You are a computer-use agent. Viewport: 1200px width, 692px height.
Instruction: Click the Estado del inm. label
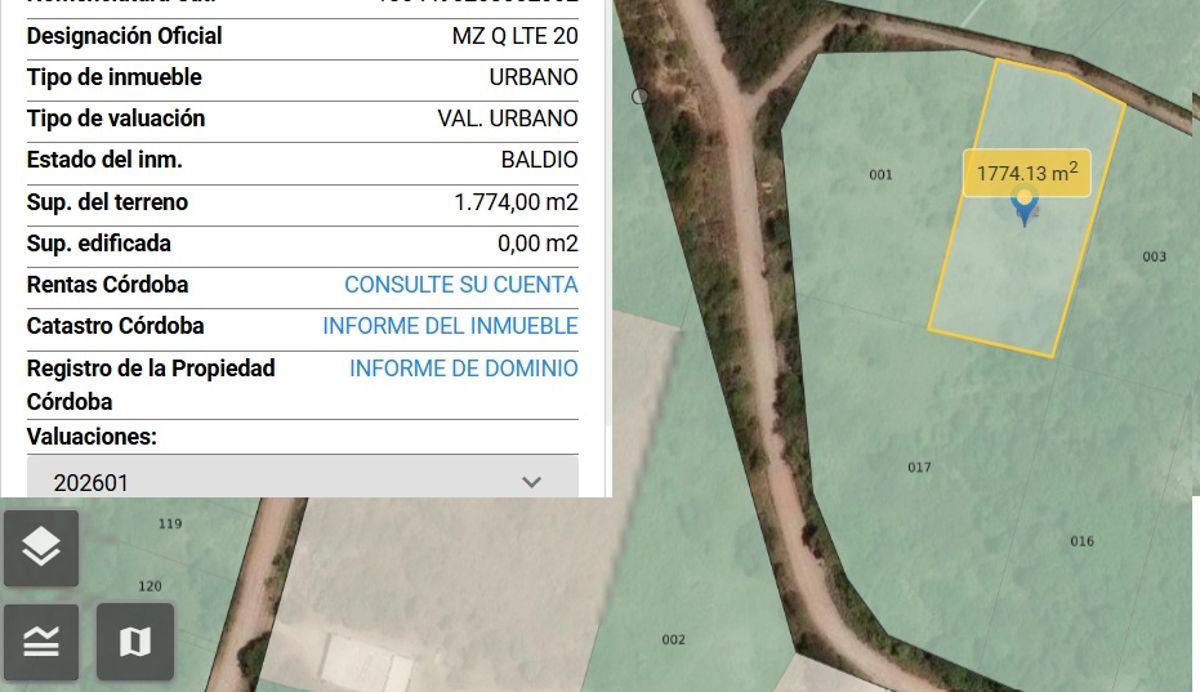click(x=104, y=160)
